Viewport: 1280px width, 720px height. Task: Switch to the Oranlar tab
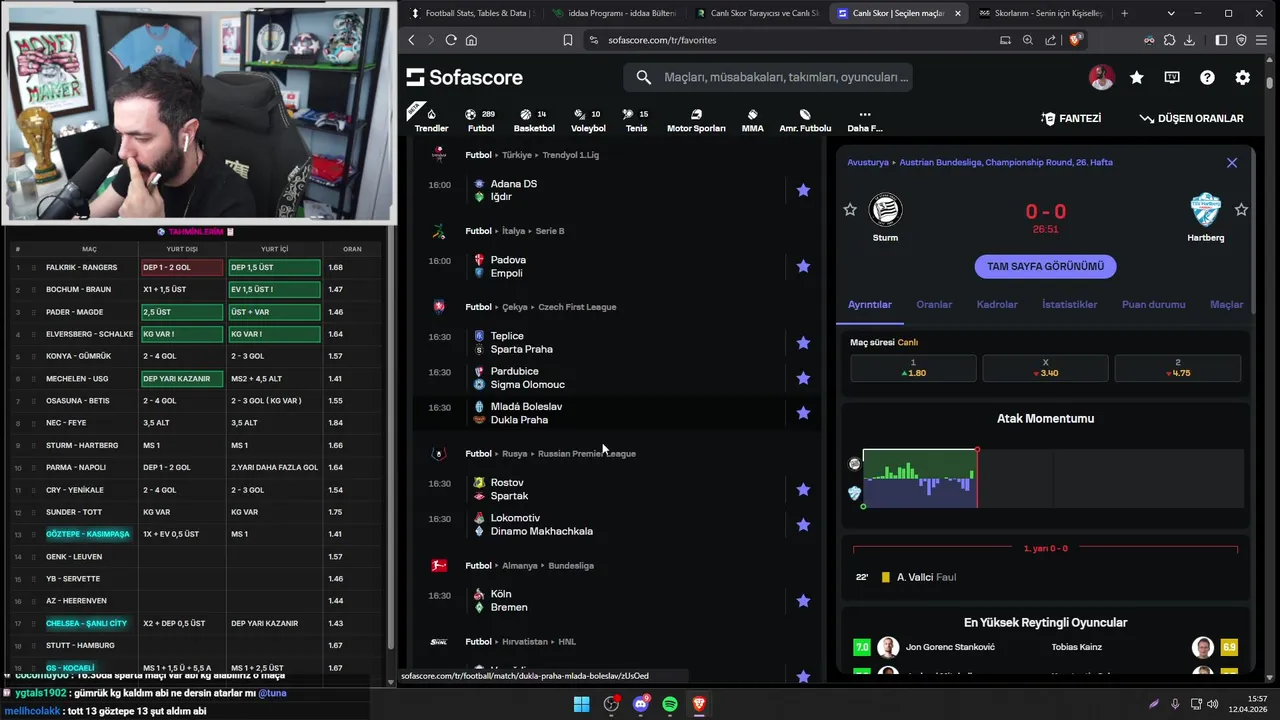tap(934, 304)
